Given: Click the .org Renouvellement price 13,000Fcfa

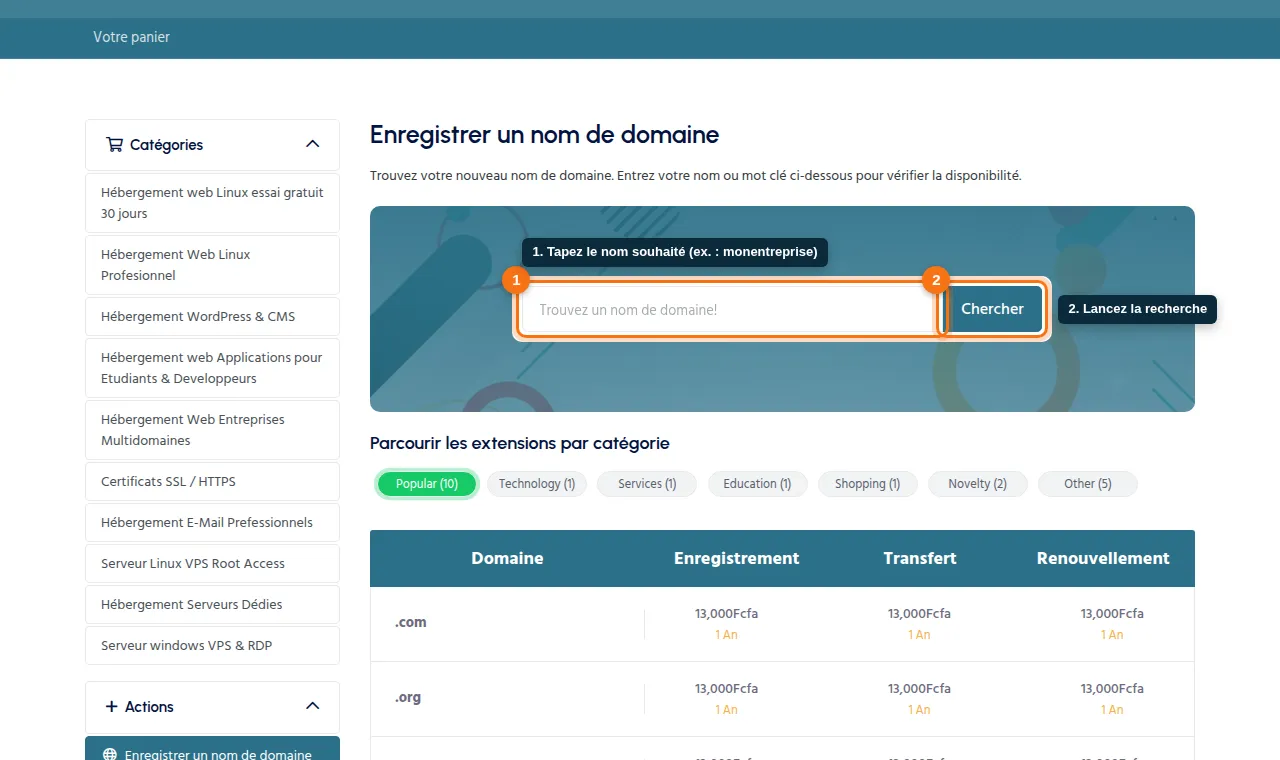Looking at the screenshot, I should click(x=1112, y=688).
